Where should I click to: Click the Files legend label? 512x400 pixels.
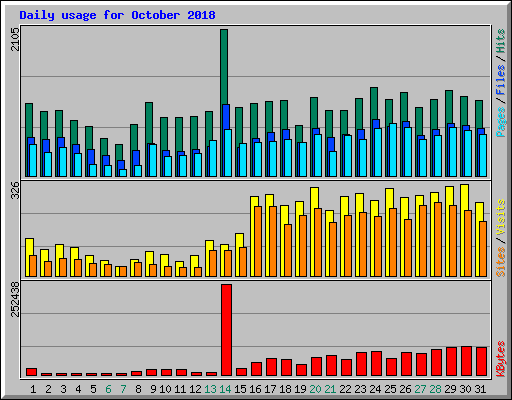coord(501,79)
